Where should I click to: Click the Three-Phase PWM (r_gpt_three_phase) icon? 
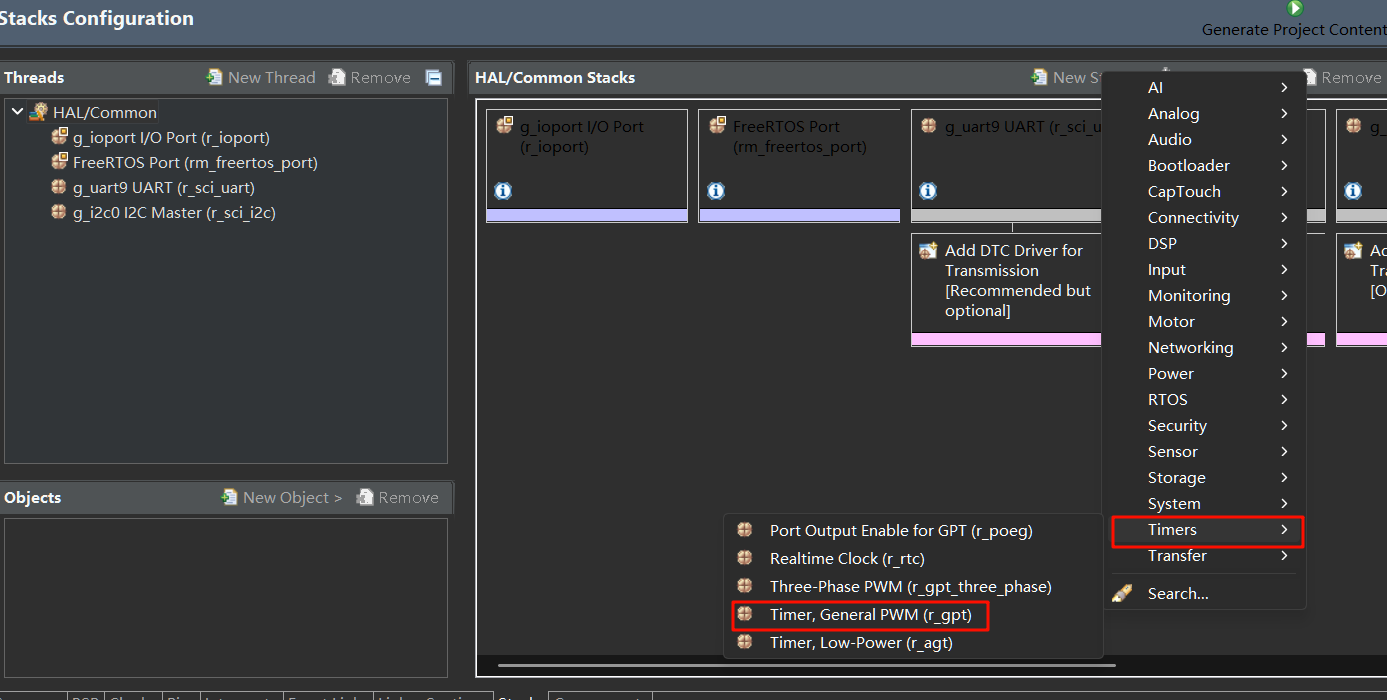(744, 586)
